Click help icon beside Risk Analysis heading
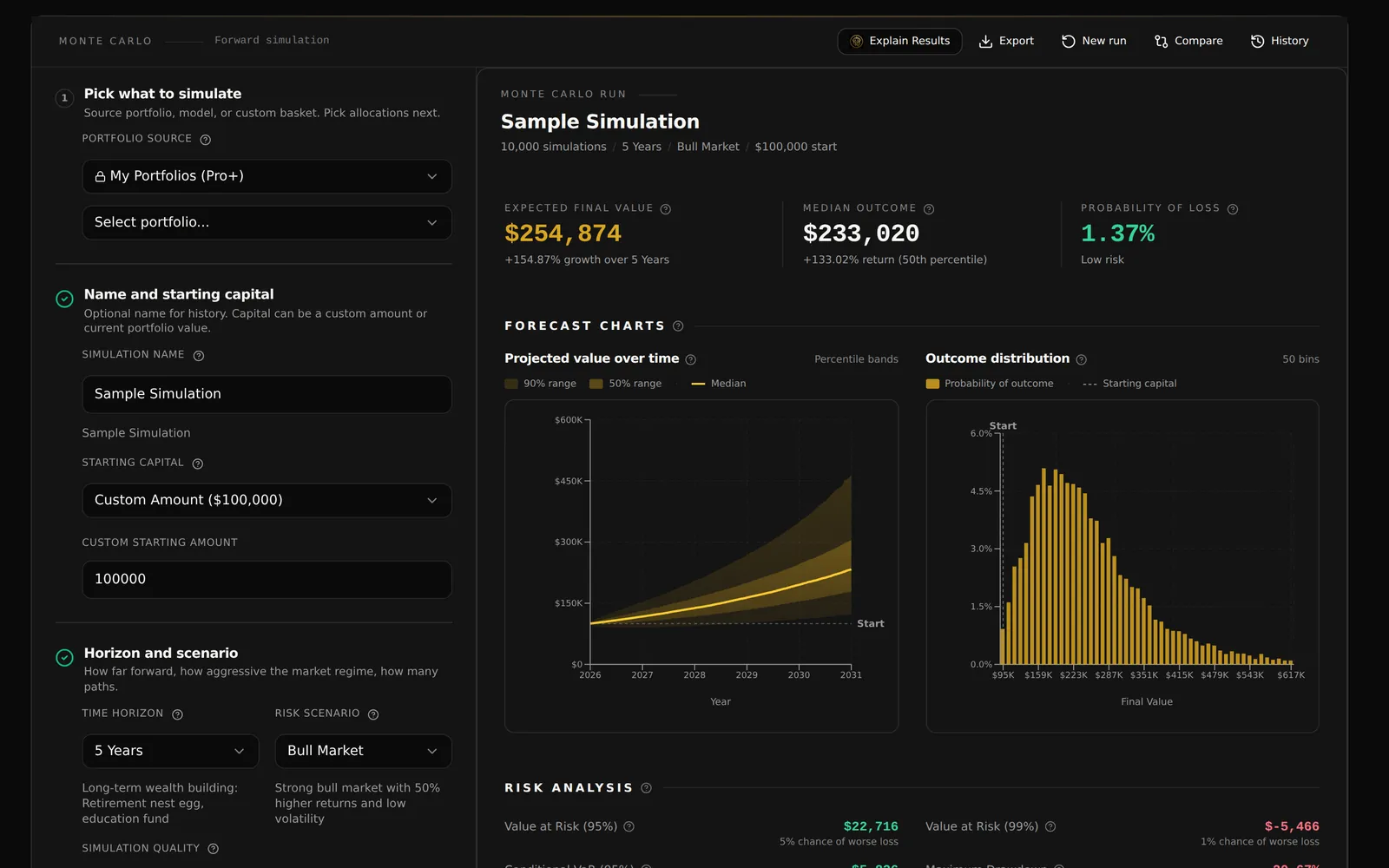Image resolution: width=1389 pixels, height=868 pixels. pyautogui.click(x=647, y=788)
